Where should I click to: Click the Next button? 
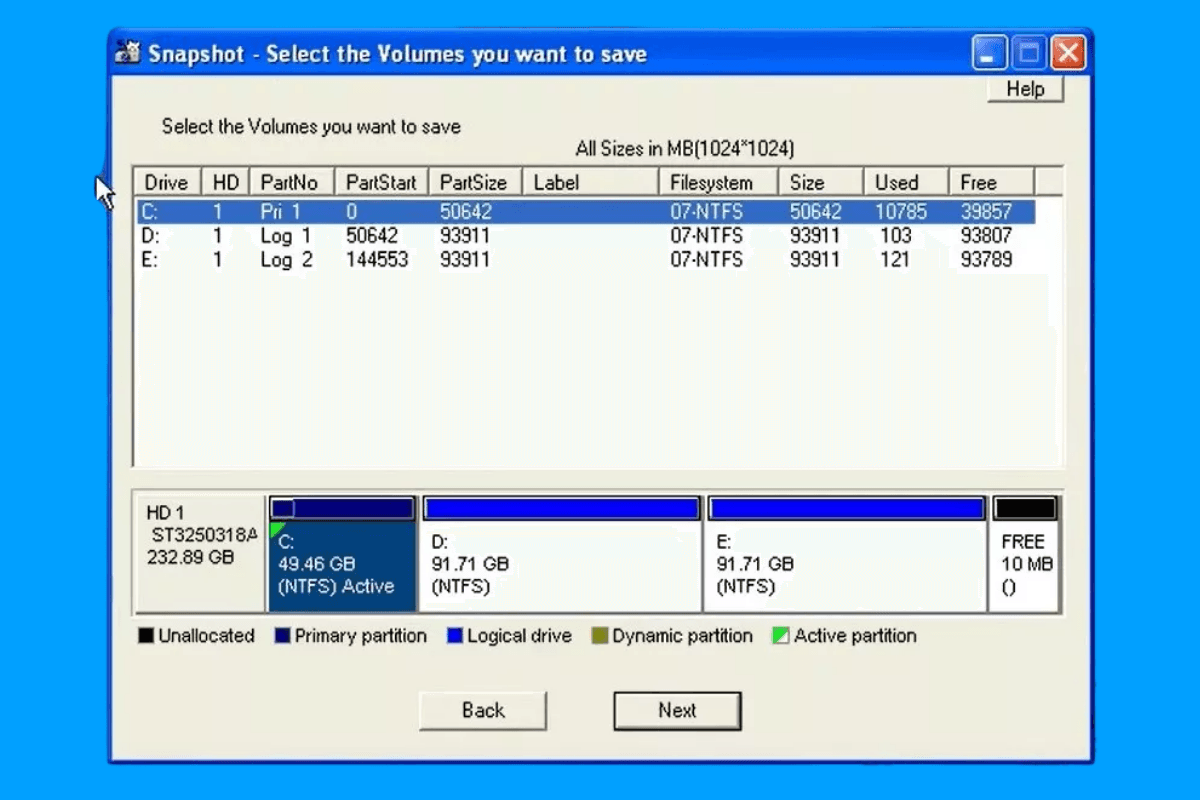(x=677, y=710)
